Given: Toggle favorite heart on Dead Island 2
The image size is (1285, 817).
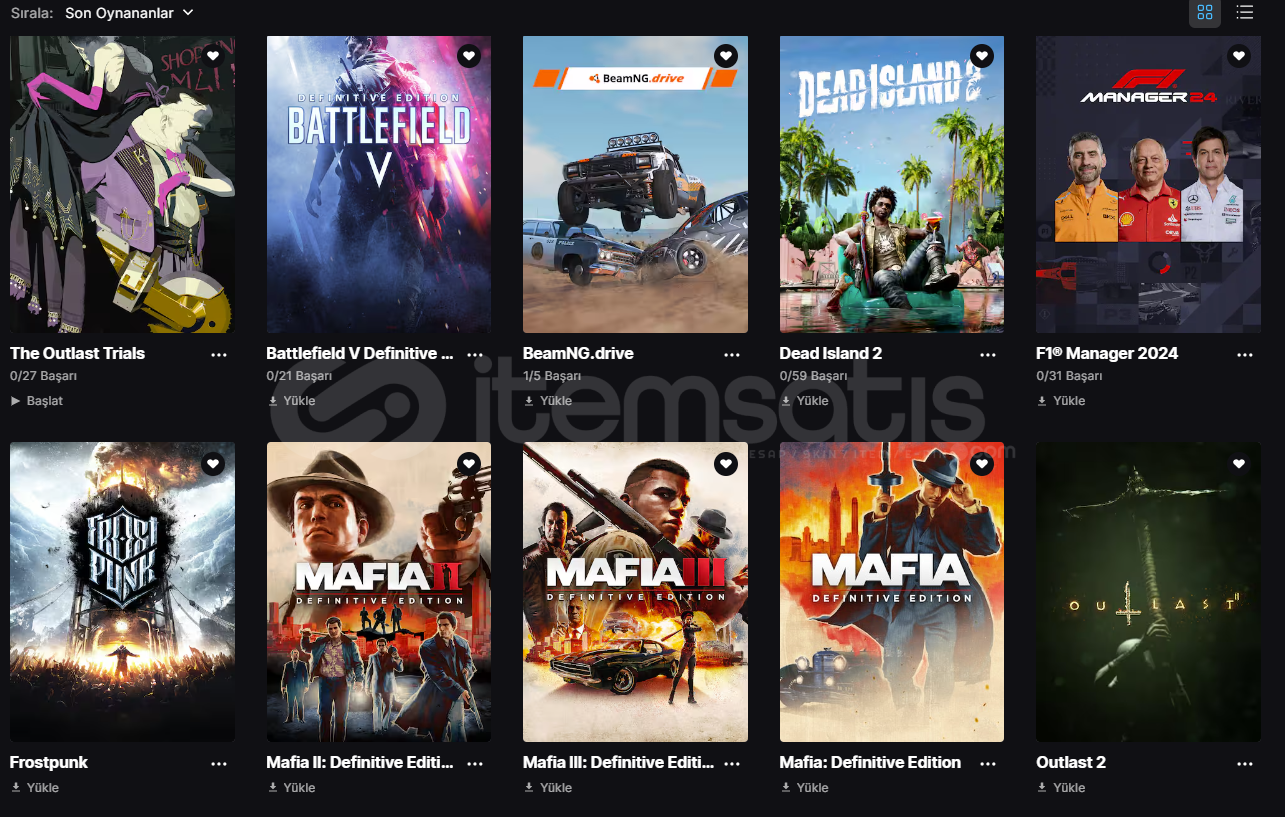Looking at the screenshot, I should (982, 56).
